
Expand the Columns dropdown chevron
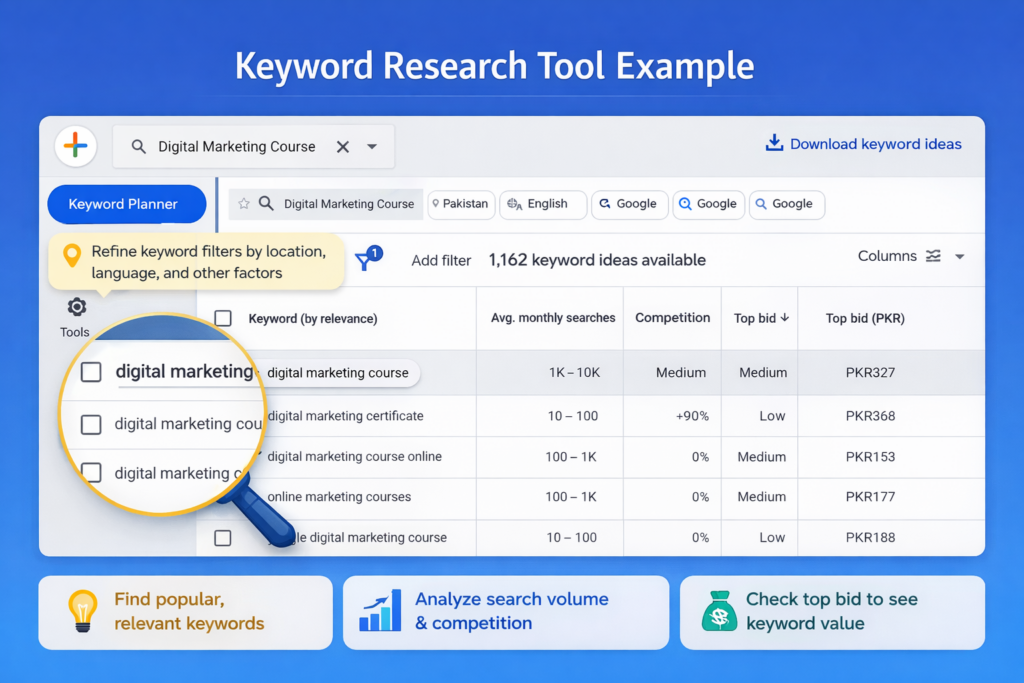958,256
